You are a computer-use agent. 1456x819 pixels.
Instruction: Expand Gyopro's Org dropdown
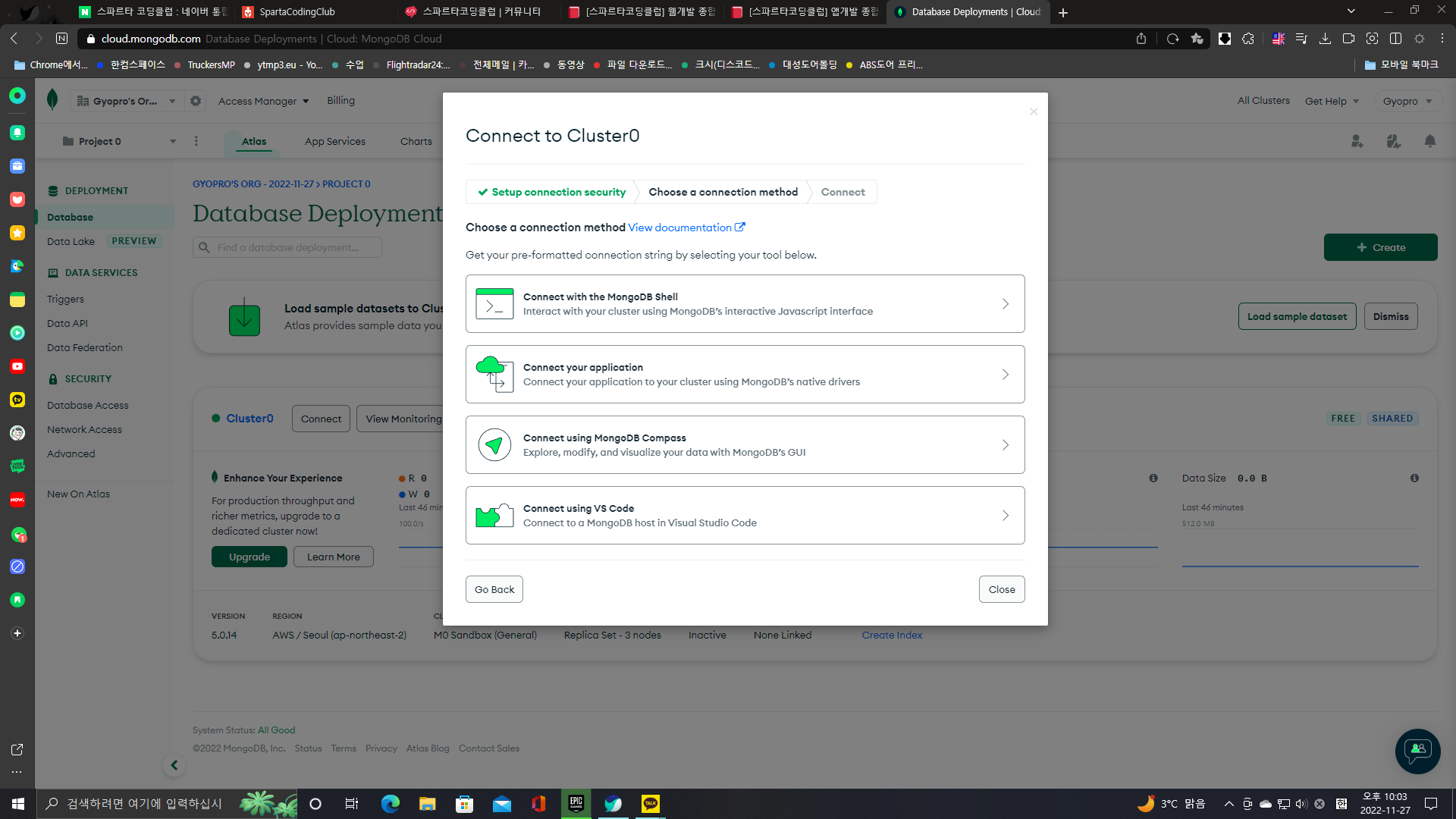(127, 101)
